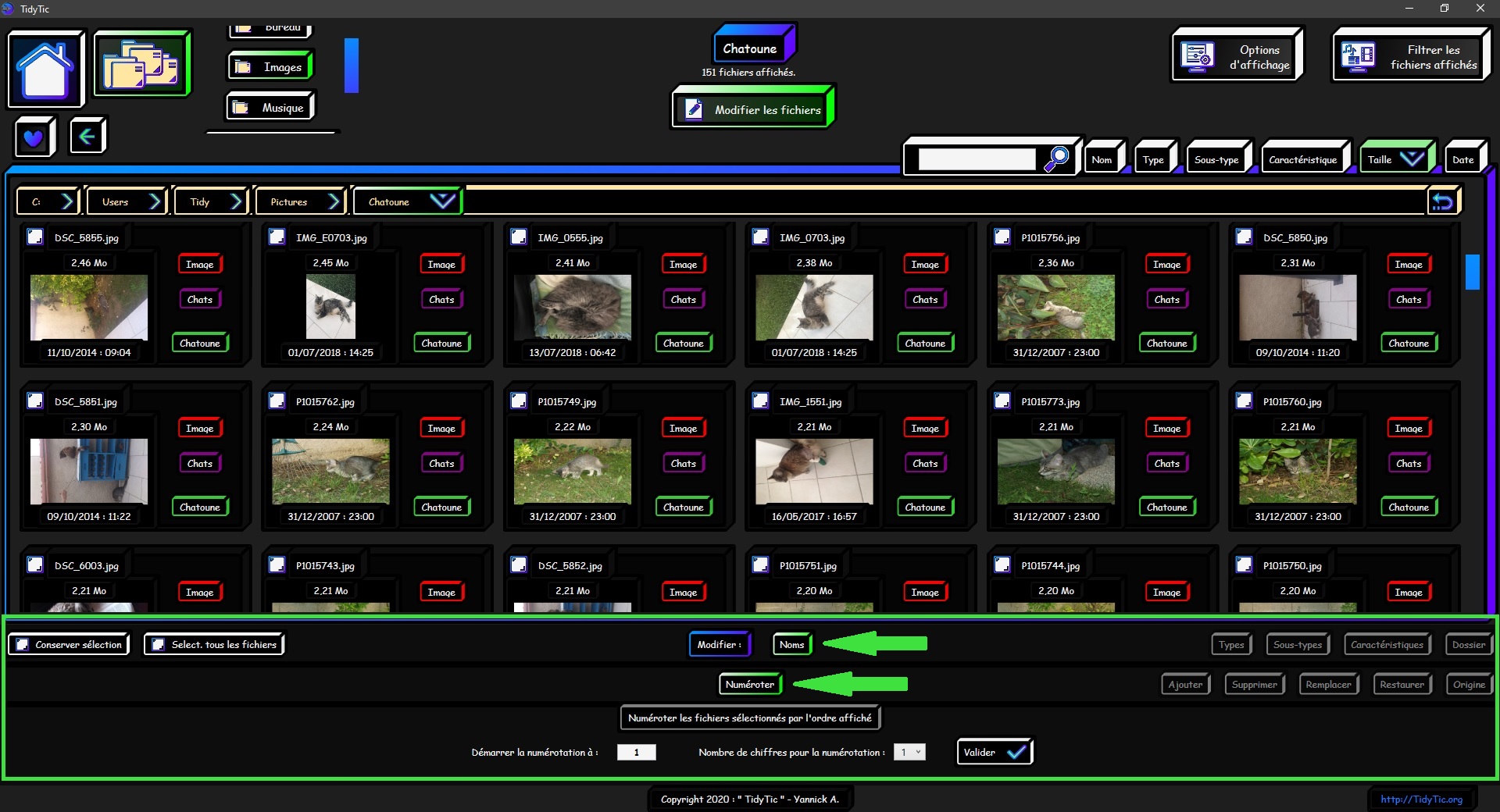Screen dimensions: 1500x812
Task: Tick the IMG_0555.jpg checkbox
Action: click(x=519, y=237)
